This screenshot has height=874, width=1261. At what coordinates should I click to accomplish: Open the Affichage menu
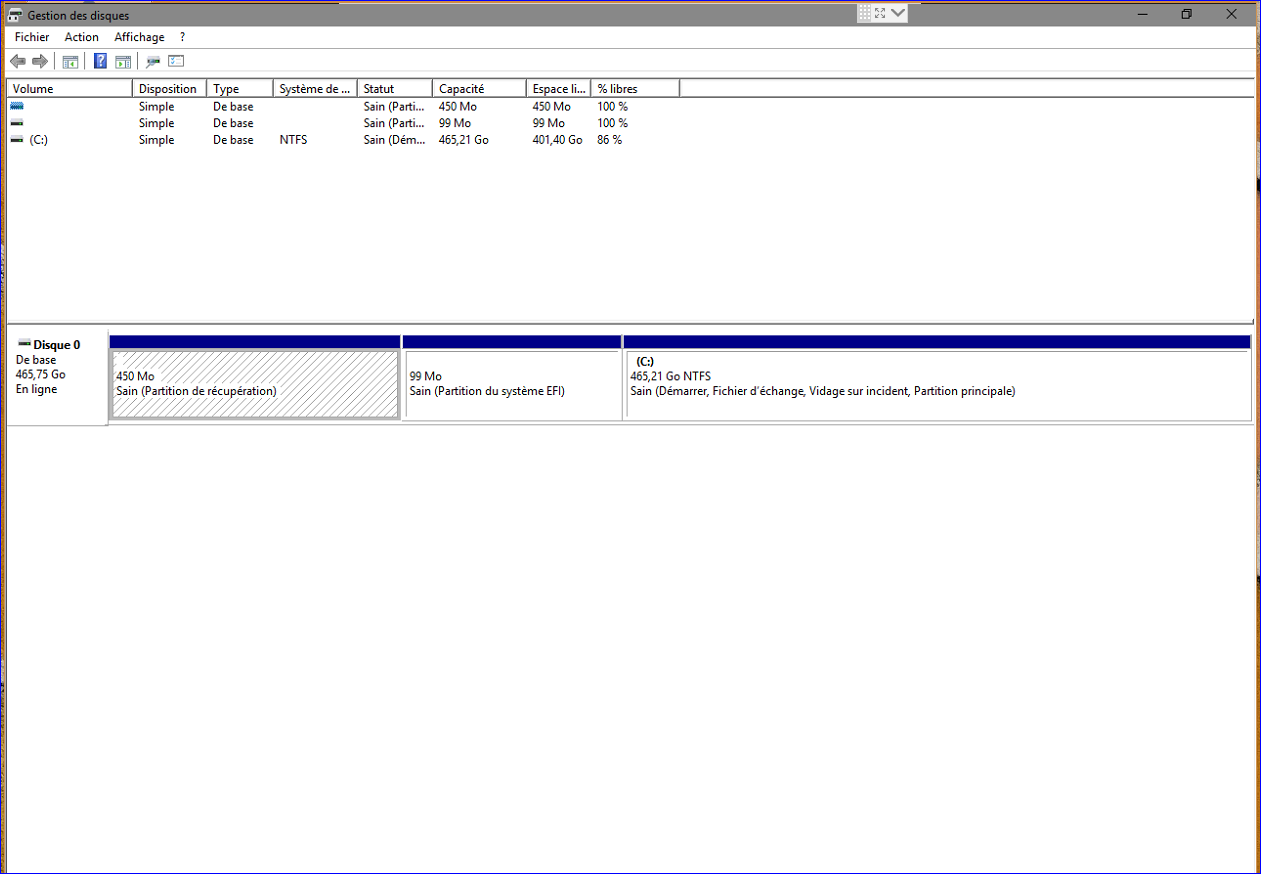(139, 37)
